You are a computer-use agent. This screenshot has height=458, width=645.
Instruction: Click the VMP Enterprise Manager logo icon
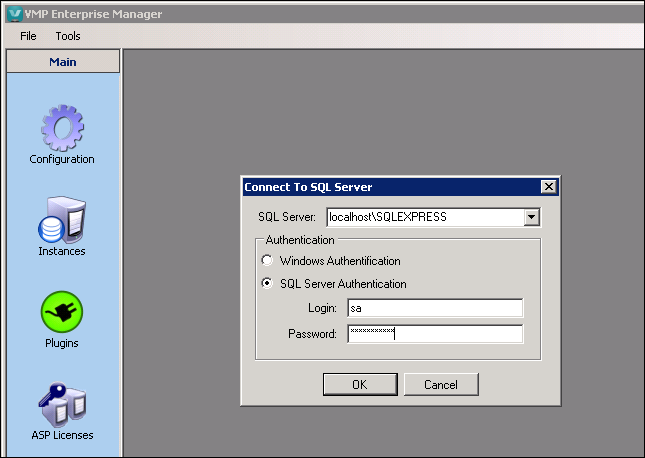coord(15,14)
